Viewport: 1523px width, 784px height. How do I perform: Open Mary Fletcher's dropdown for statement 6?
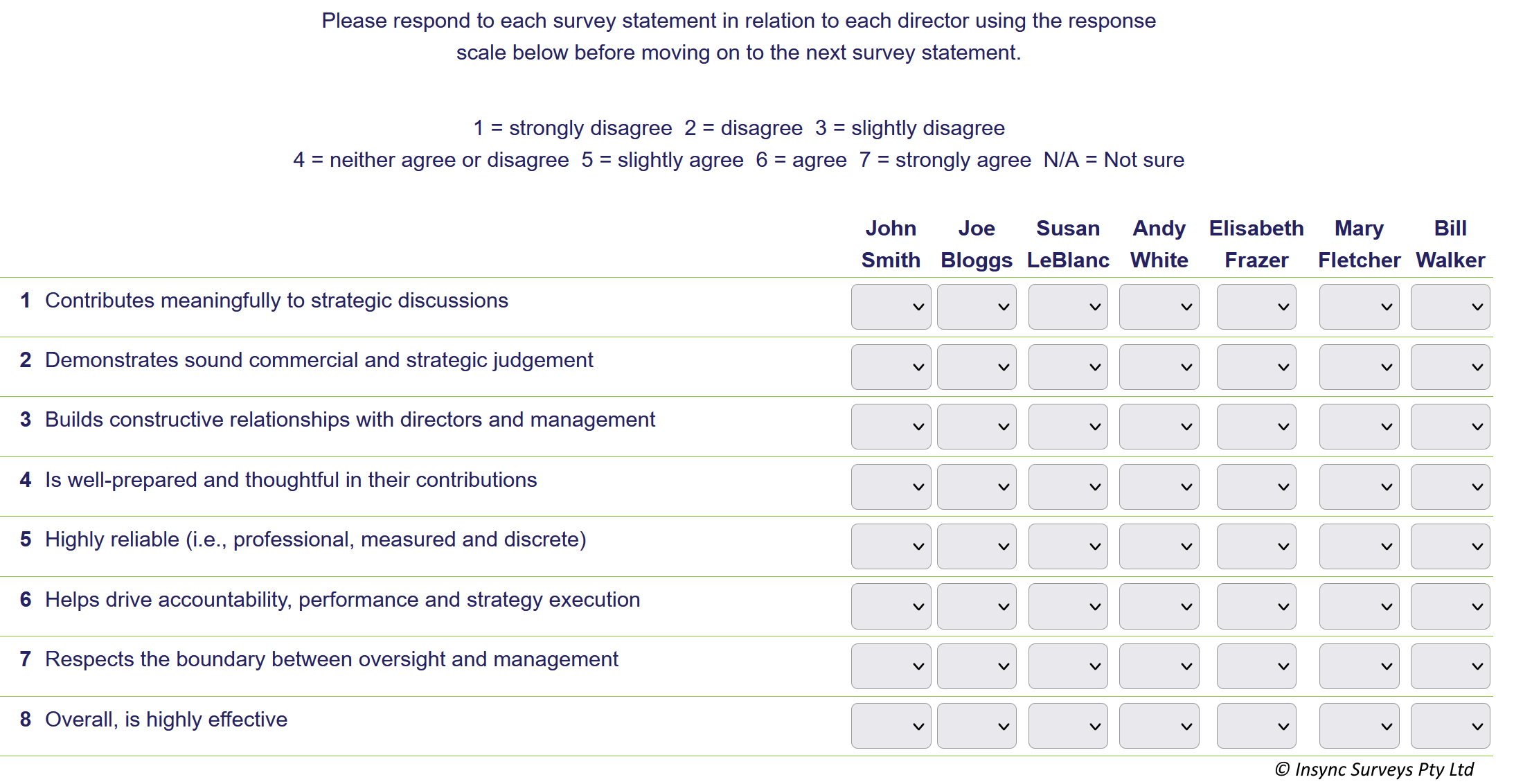click(x=1358, y=605)
